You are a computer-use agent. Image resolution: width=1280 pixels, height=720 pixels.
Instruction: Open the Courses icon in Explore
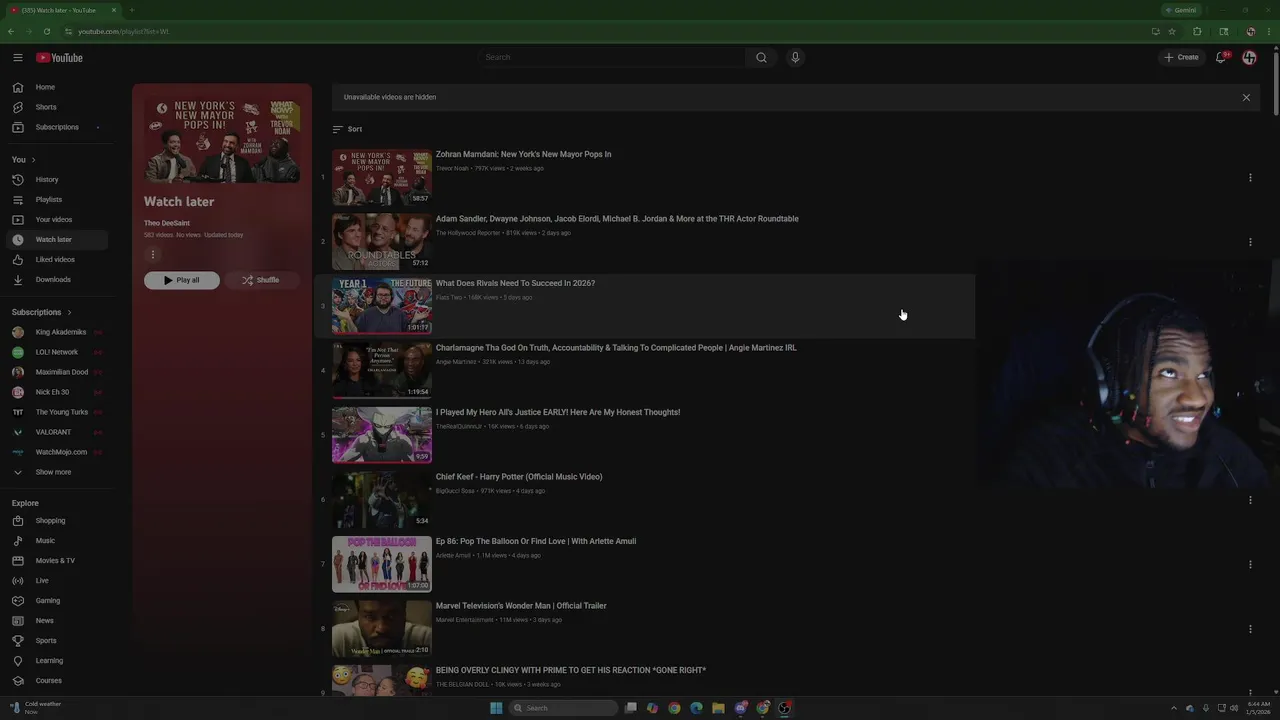[18, 681]
